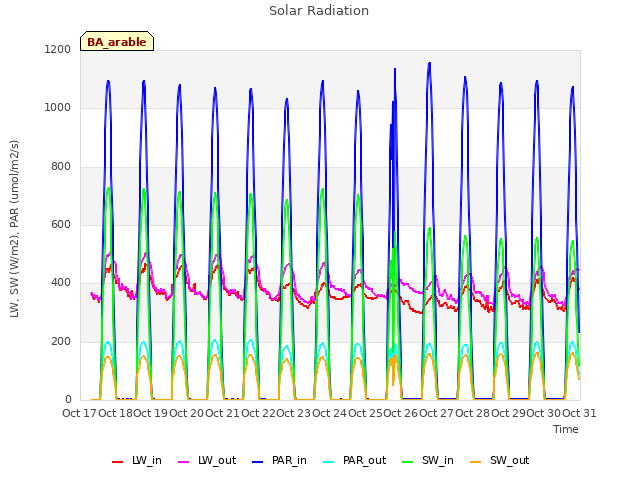Image resolution: width=640 pixels, height=480 pixels.
Task: Click the 200 y-axis tick label
Action: (61, 341)
